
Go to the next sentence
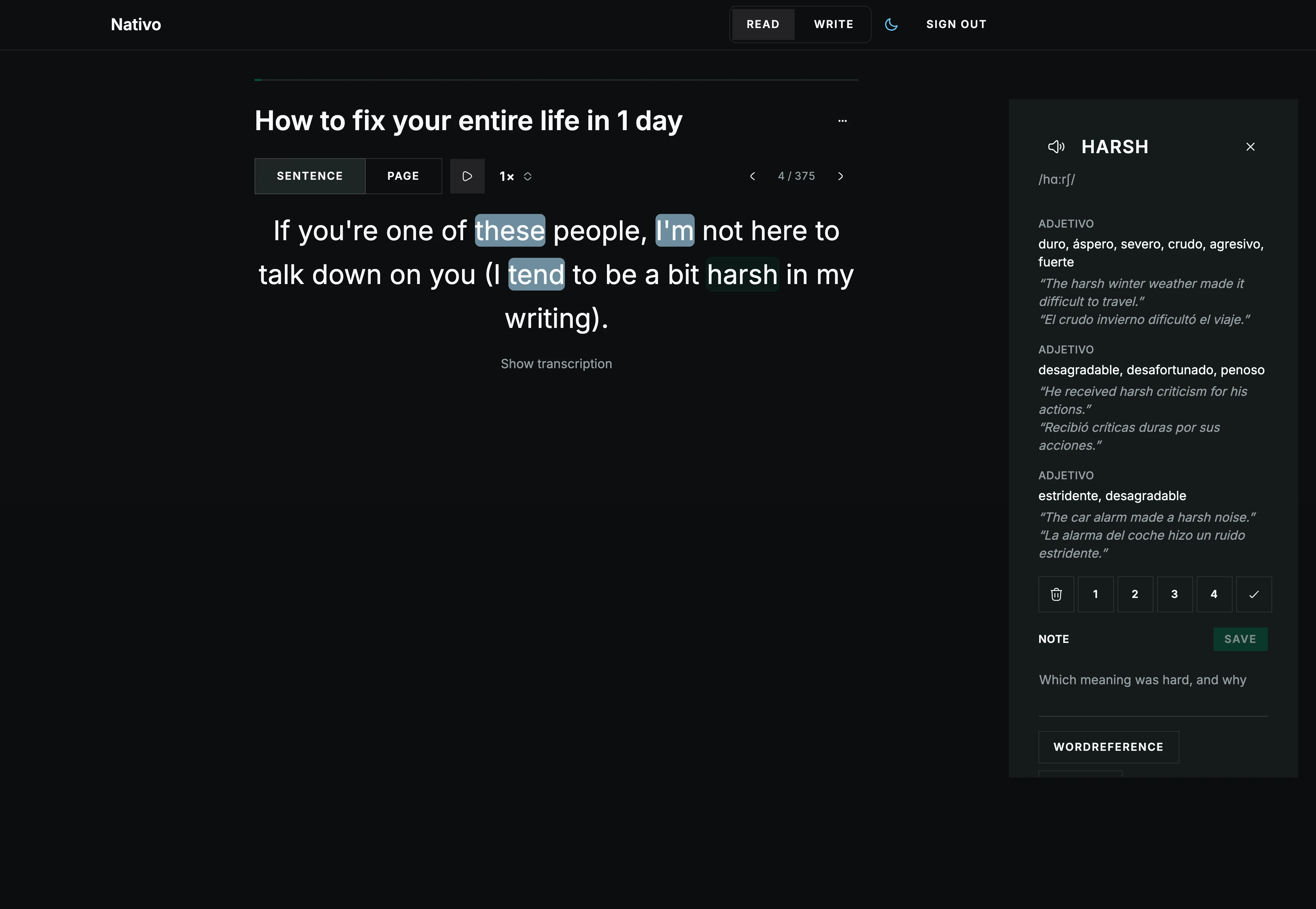[x=841, y=176]
